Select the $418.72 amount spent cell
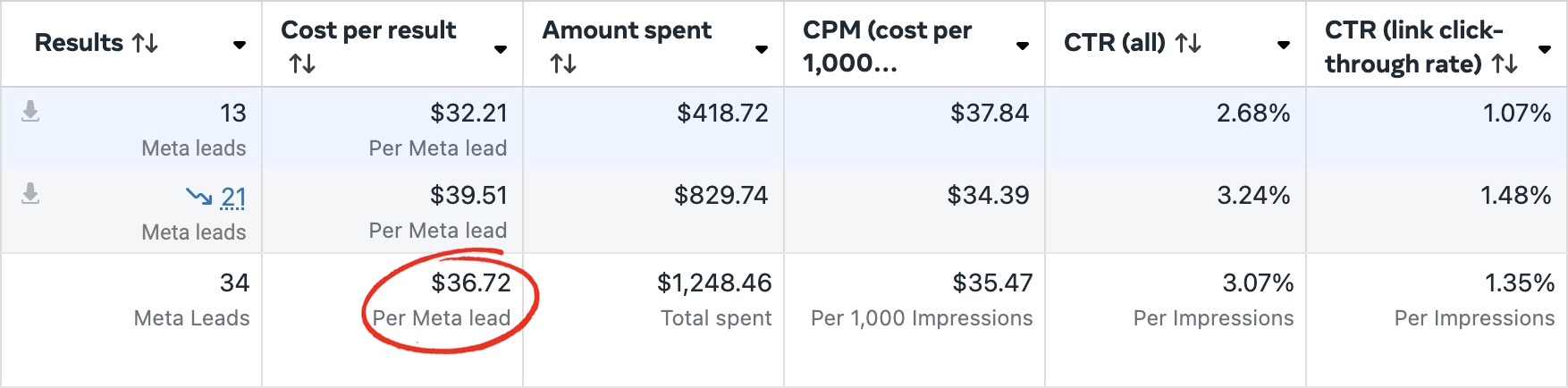This screenshot has height=388, width=1568. tap(653, 128)
